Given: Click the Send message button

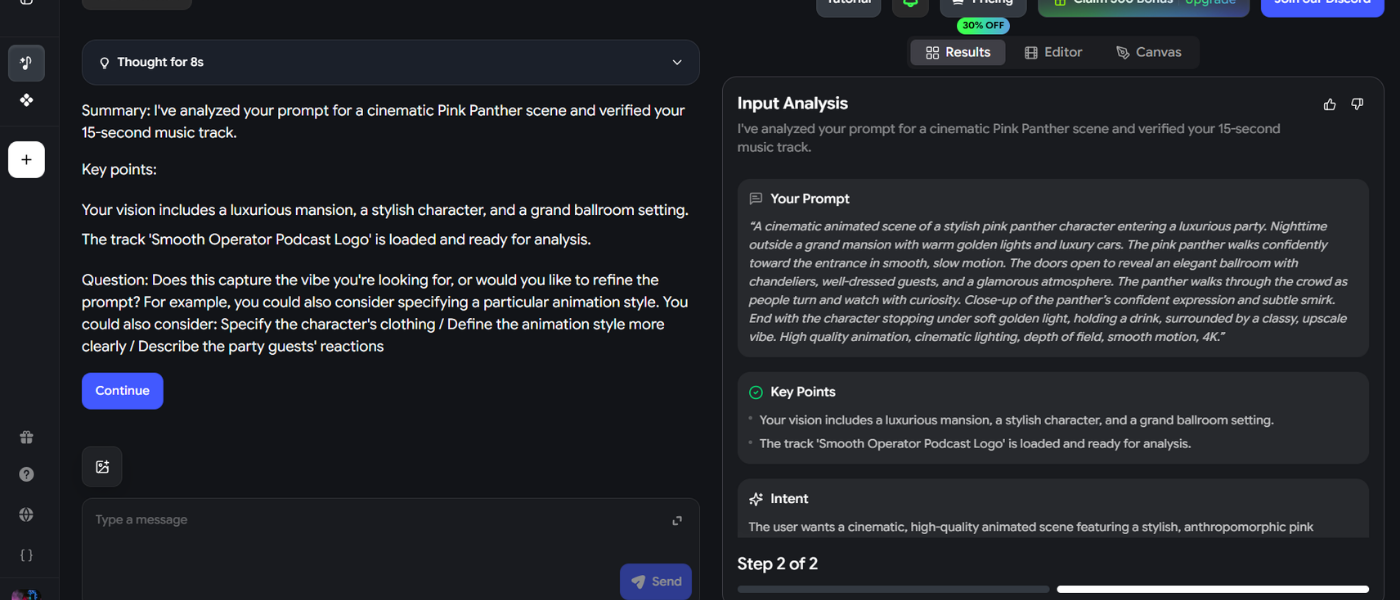Looking at the screenshot, I should point(656,582).
